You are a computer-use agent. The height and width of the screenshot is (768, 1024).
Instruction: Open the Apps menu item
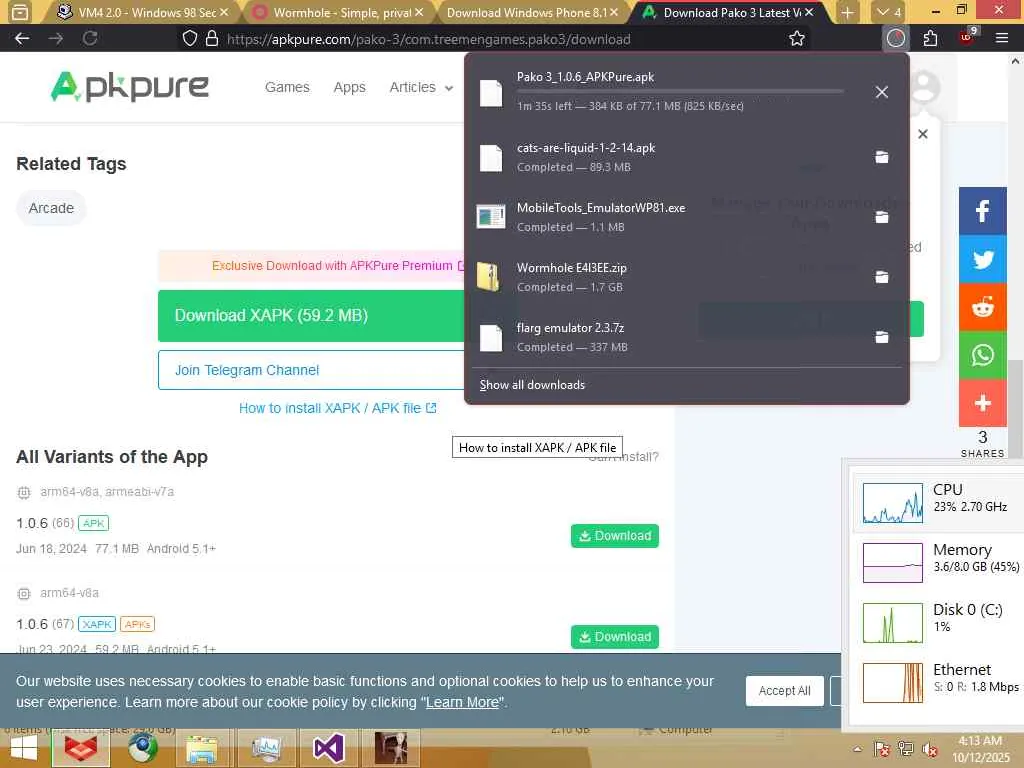click(x=349, y=87)
